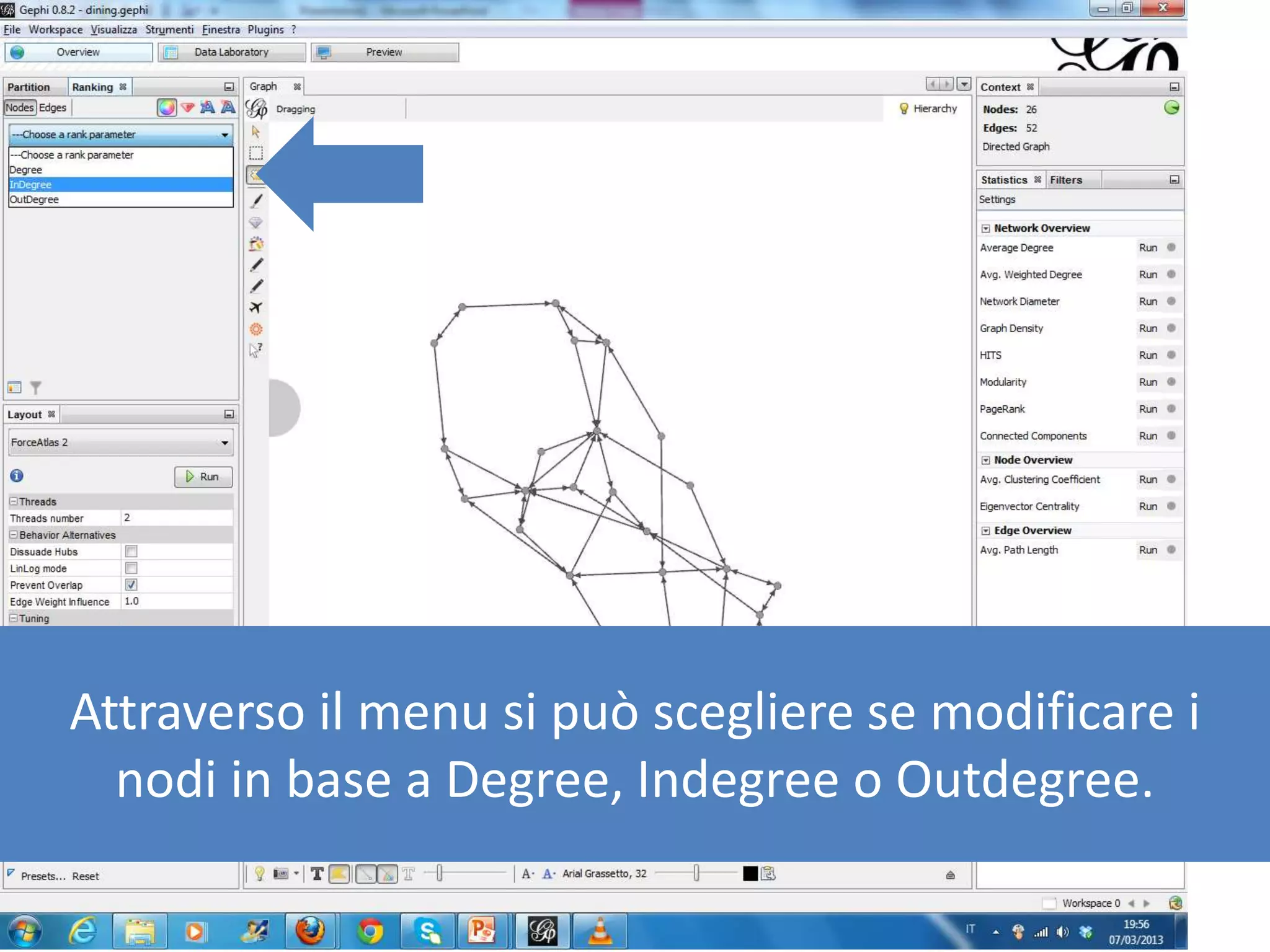The width and height of the screenshot is (1270, 952).
Task: Uncheck the Prevent Overlap checkbox
Action: click(131, 584)
